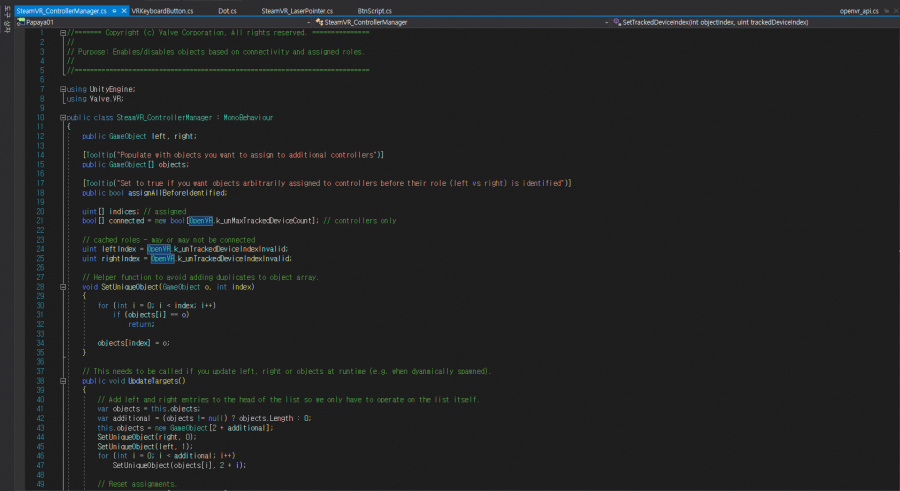Select the openvr_api.cs preview tab
This screenshot has height=491, width=900.
coord(859,11)
